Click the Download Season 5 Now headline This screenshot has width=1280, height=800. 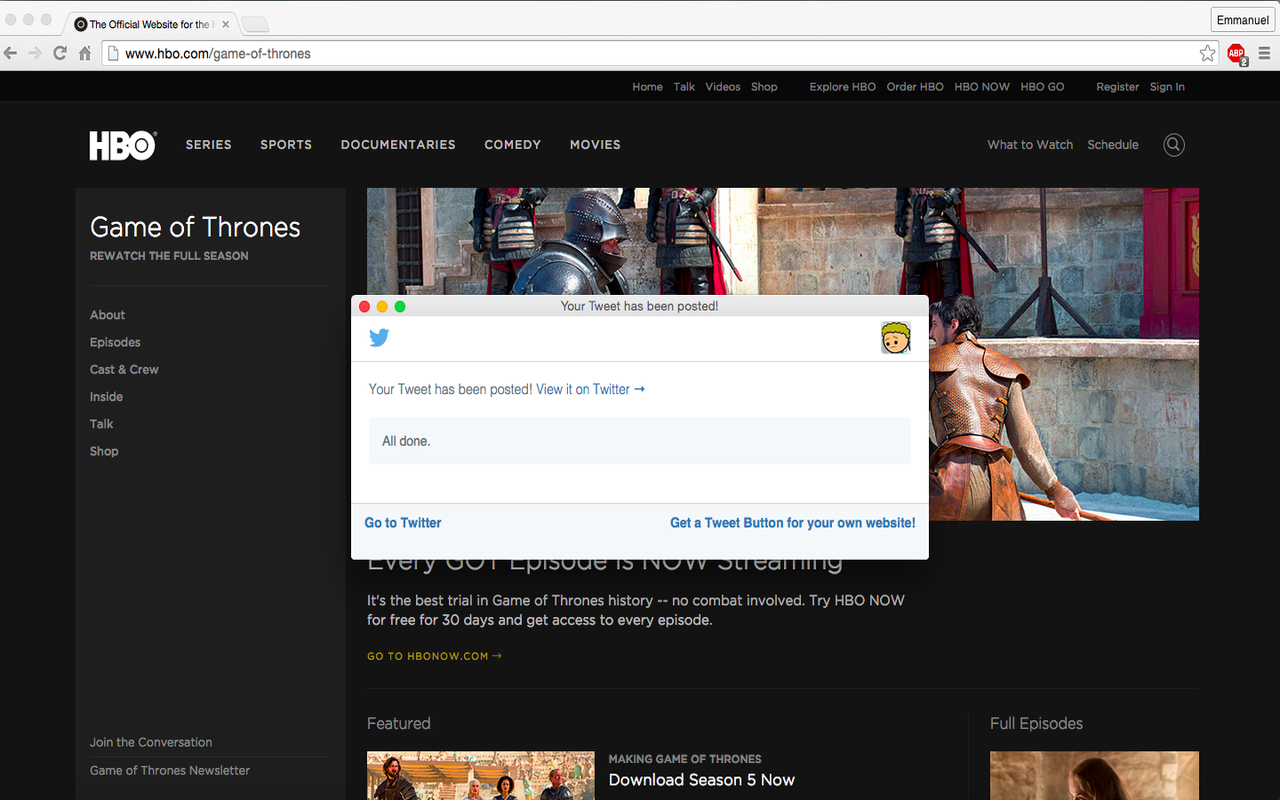click(x=702, y=780)
